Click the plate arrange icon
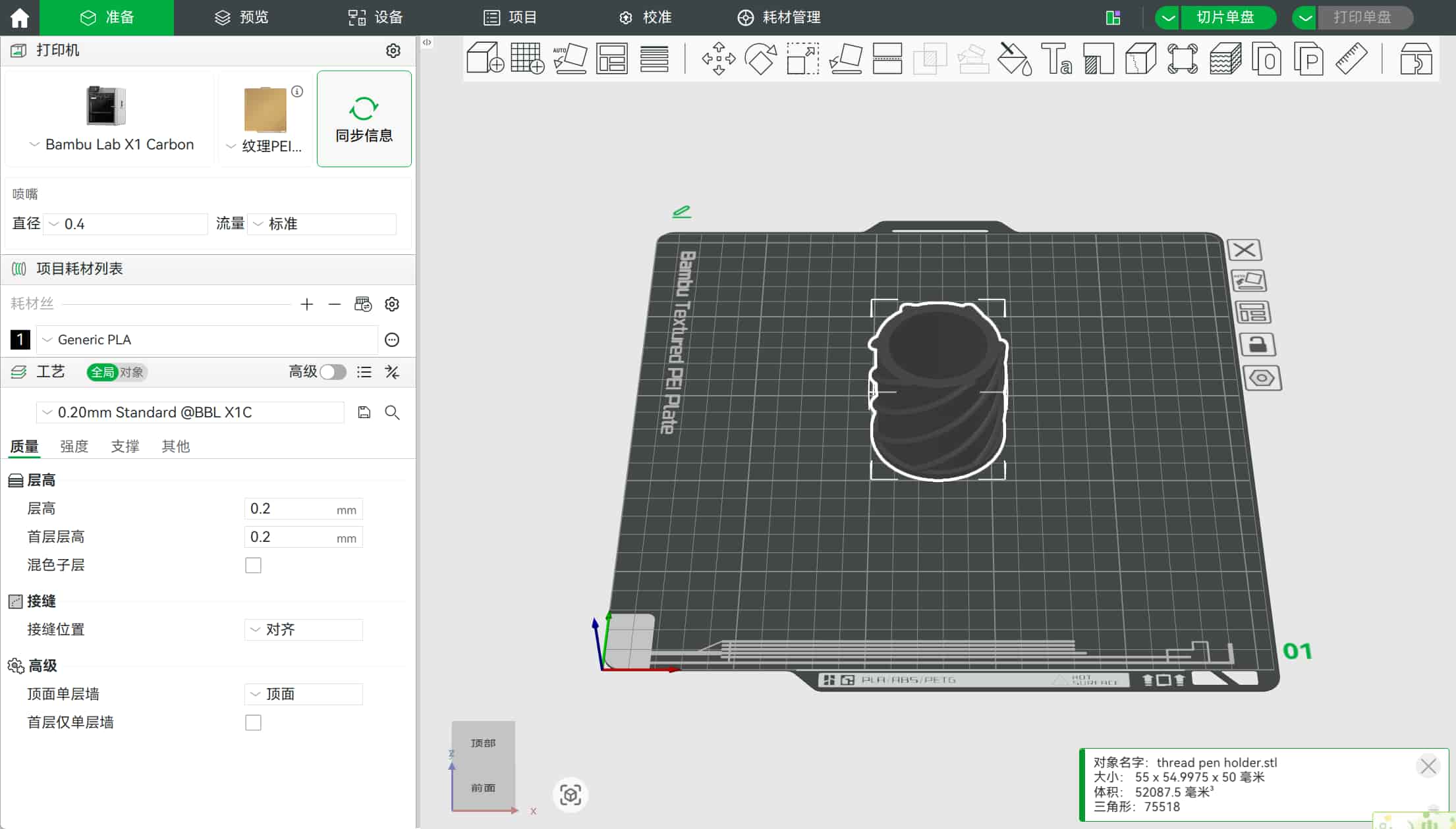 tap(1252, 312)
